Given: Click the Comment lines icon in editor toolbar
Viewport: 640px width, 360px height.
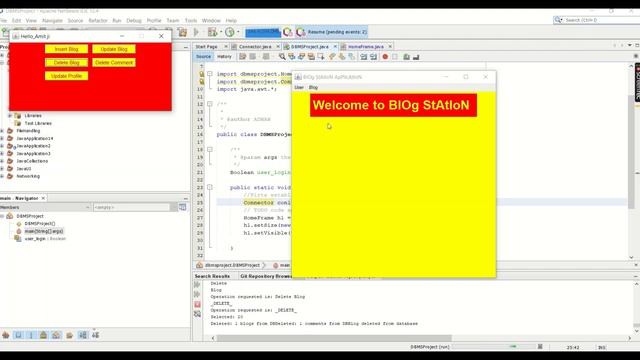Looking at the screenshot, I should 407,57.
